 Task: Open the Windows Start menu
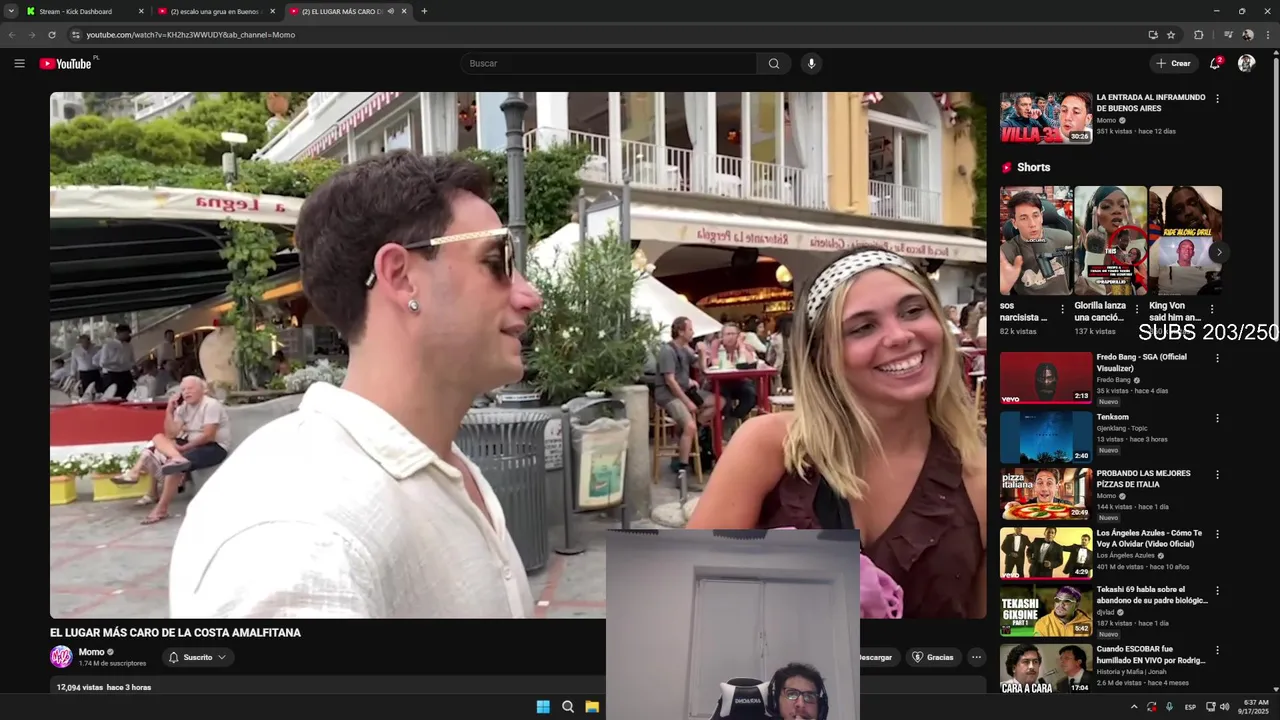point(543,707)
